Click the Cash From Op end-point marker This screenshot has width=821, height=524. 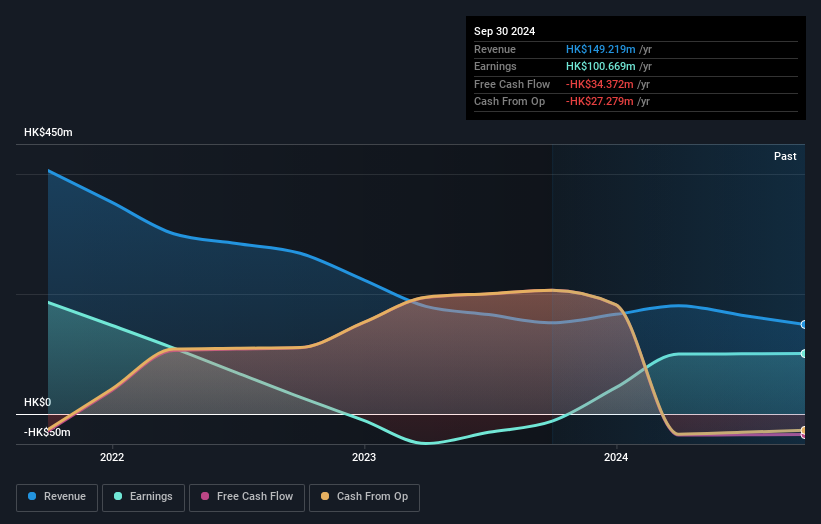[804, 430]
